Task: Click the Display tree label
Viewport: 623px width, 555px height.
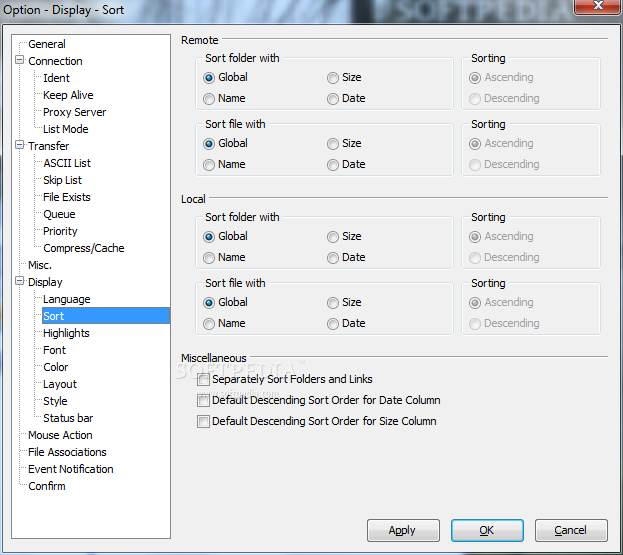Action: coord(45,282)
